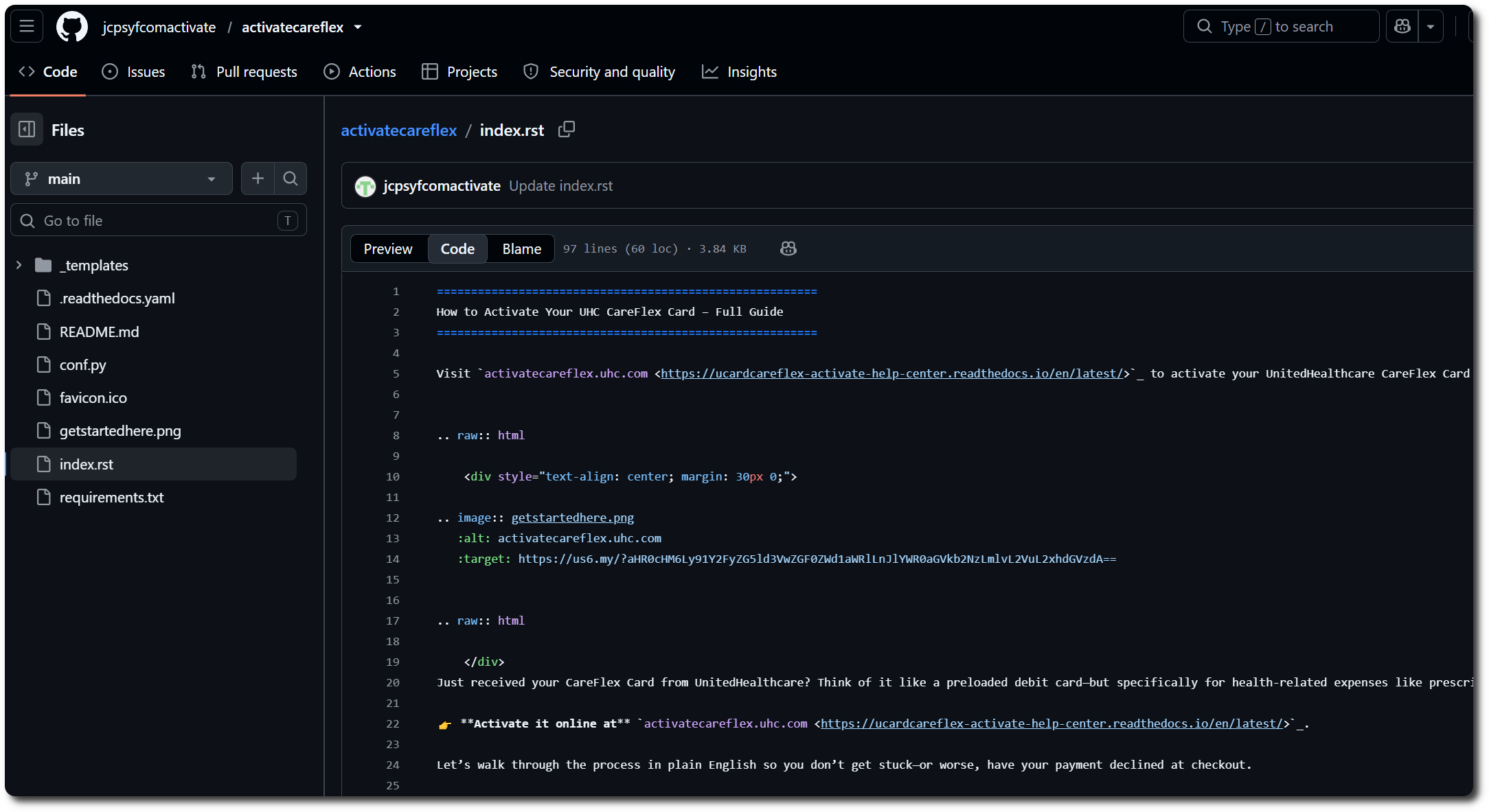Open jcpsyfcomactivate commit author link
The height and width of the screenshot is (812, 1489).
click(442, 186)
